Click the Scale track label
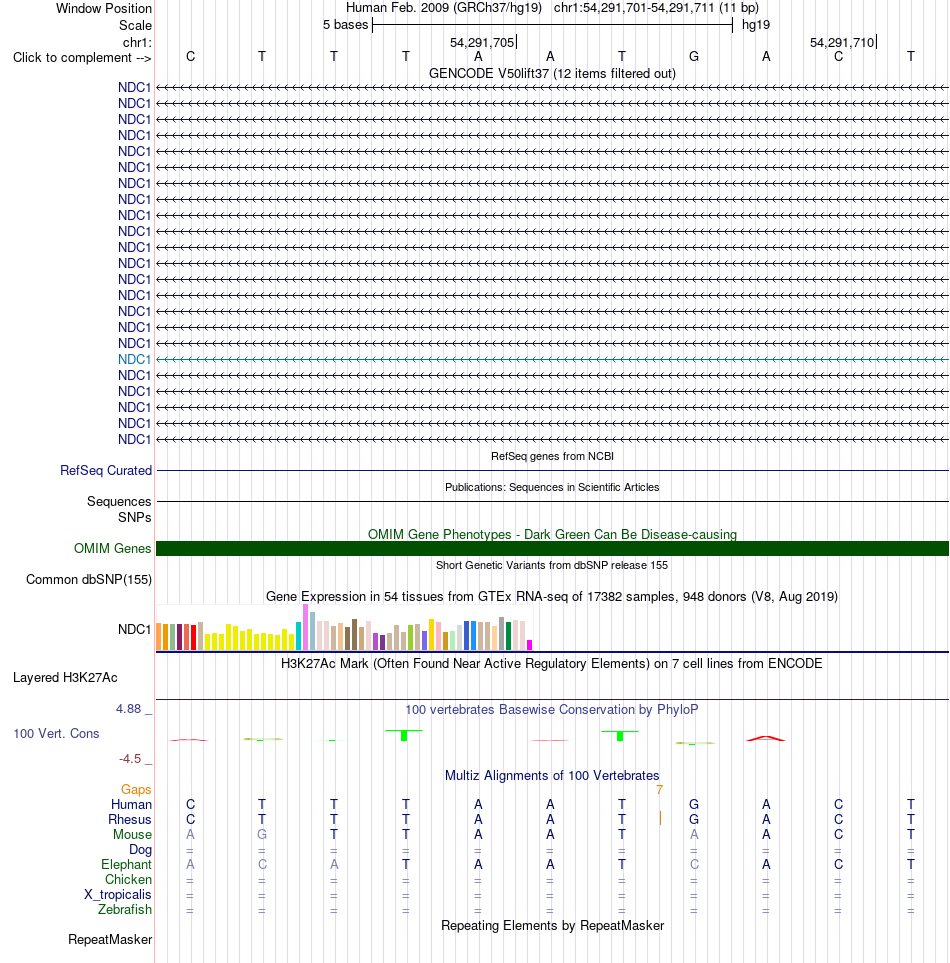This screenshot has width=950, height=963. 135,26
